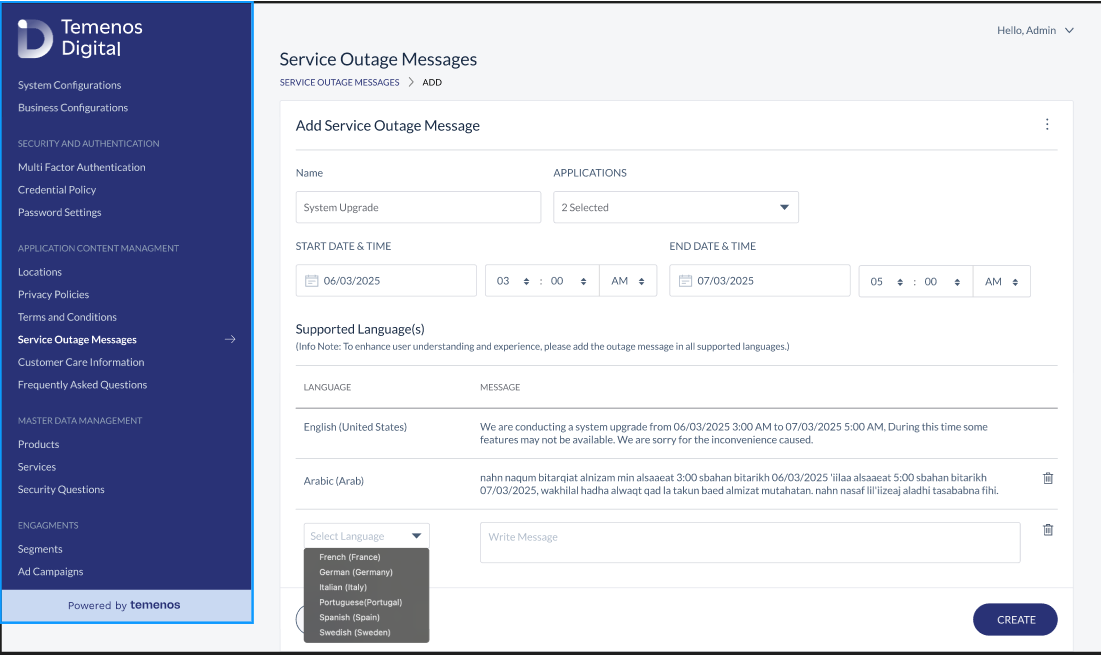Open Customer Care Information page
This screenshot has width=1101, height=655.
click(x=81, y=362)
